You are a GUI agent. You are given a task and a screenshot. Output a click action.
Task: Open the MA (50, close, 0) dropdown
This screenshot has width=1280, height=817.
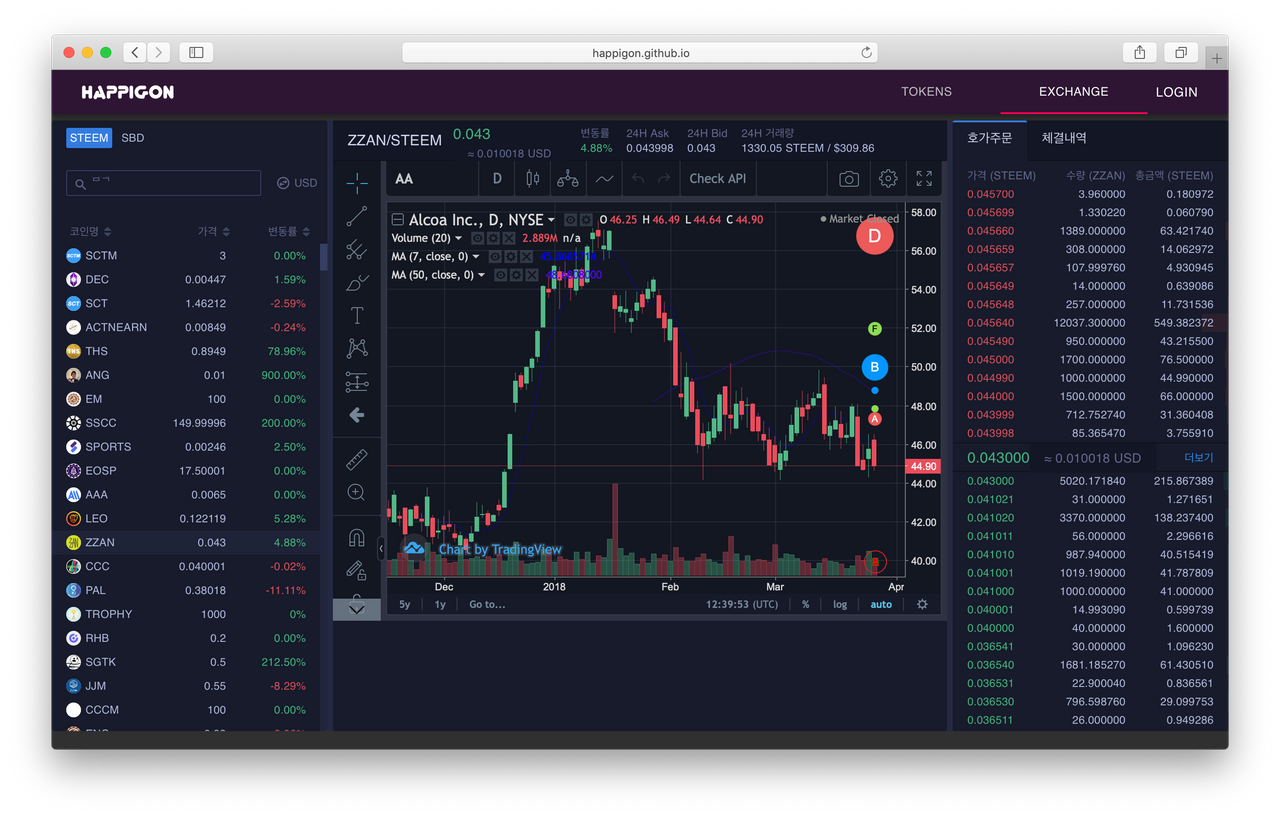[482, 275]
